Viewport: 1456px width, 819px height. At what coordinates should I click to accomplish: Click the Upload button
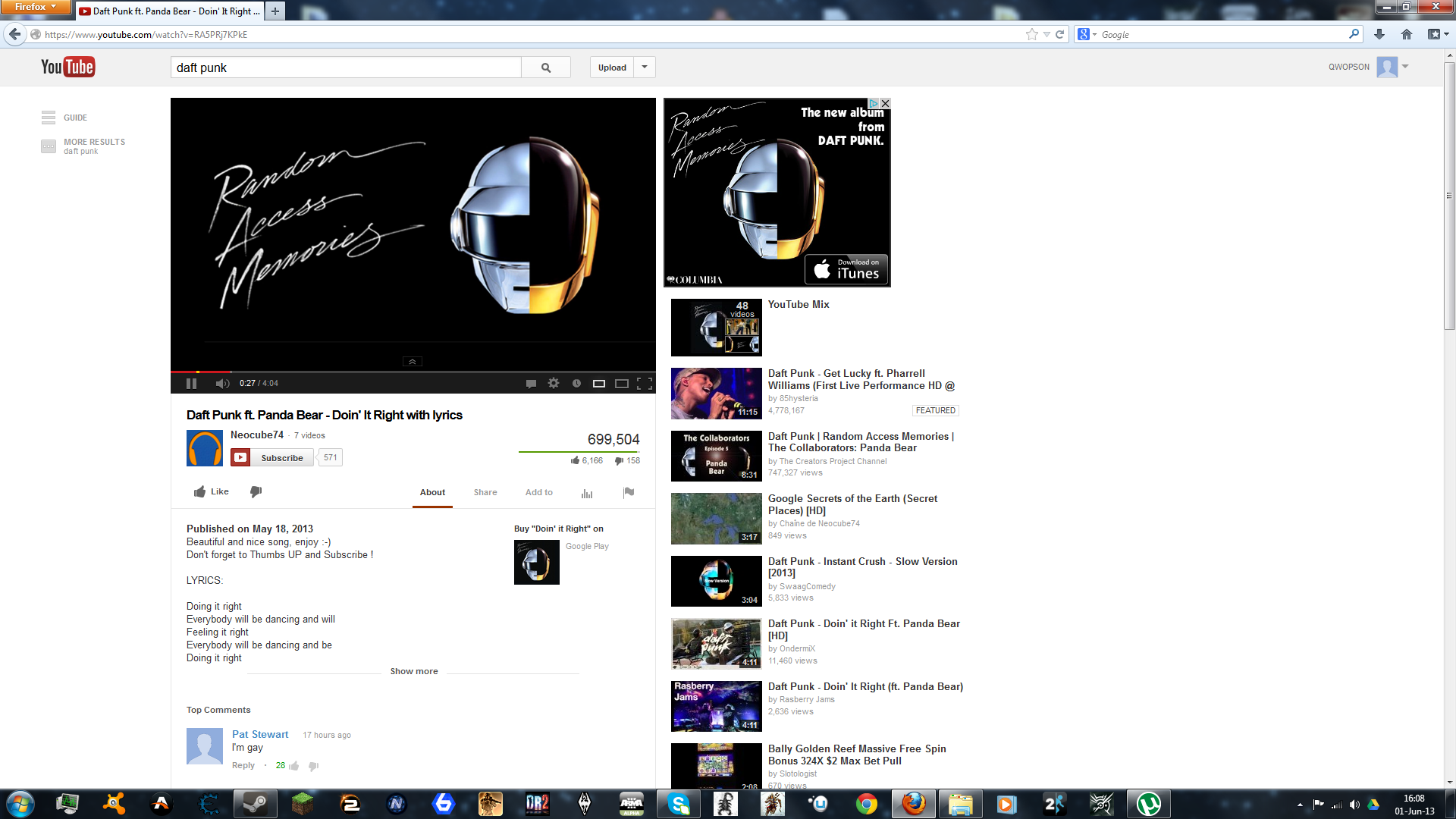(612, 67)
